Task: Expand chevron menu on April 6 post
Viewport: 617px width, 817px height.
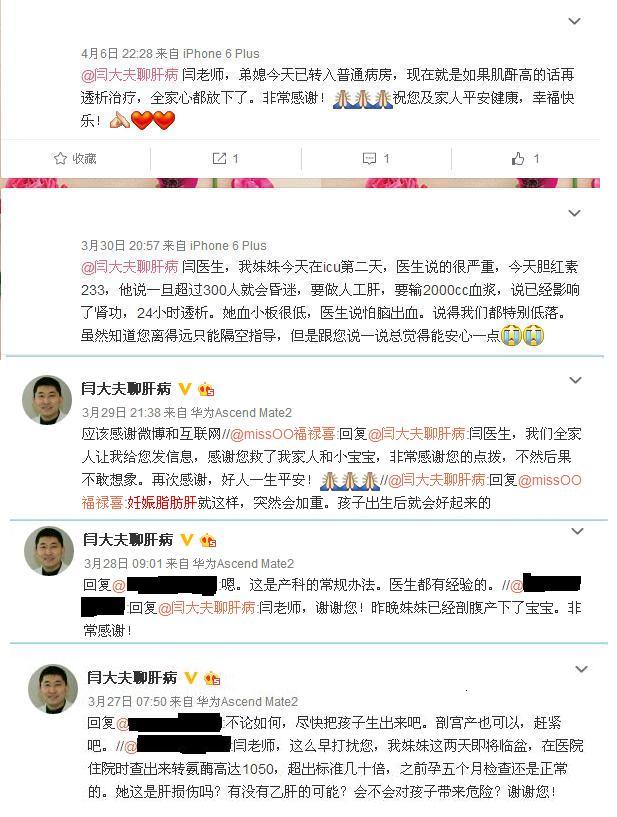Action: point(574,21)
